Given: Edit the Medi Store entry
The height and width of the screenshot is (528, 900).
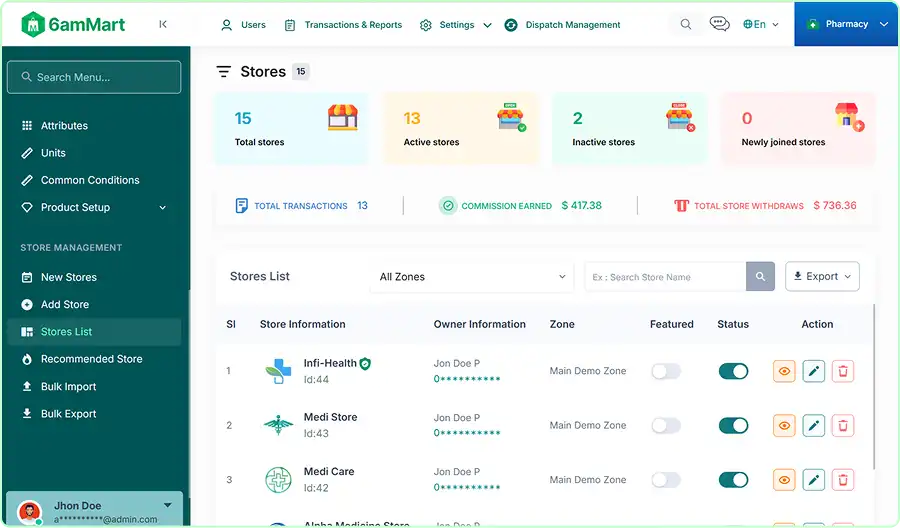Looking at the screenshot, I should click(813, 426).
